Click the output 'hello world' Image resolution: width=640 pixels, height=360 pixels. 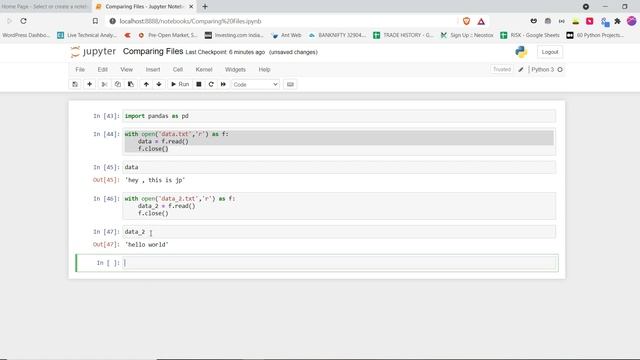click(147, 244)
